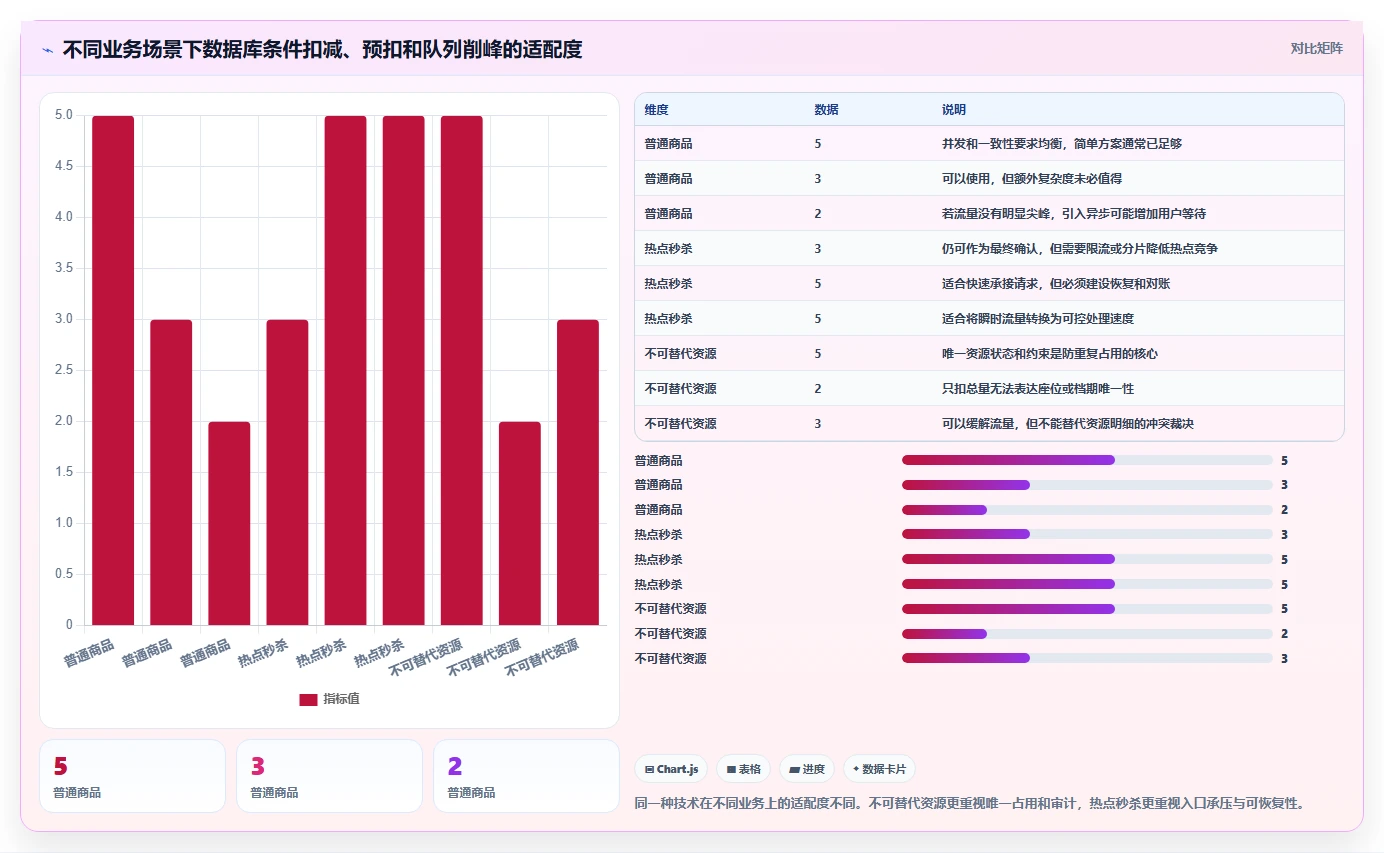Click the 对比矩阵 label in header
Image resolution: width=1384 pixels, height=853 pixels.
1317,48
